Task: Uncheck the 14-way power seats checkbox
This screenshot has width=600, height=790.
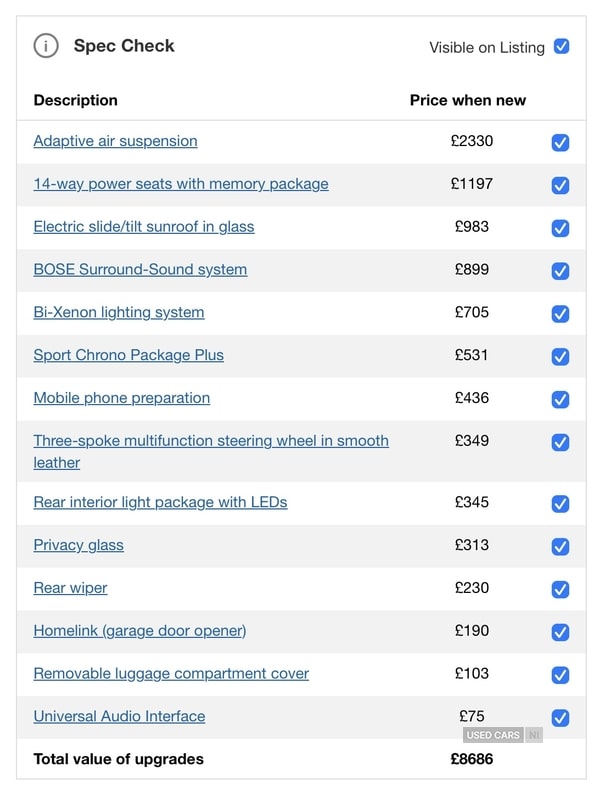Action: (561, 185)
